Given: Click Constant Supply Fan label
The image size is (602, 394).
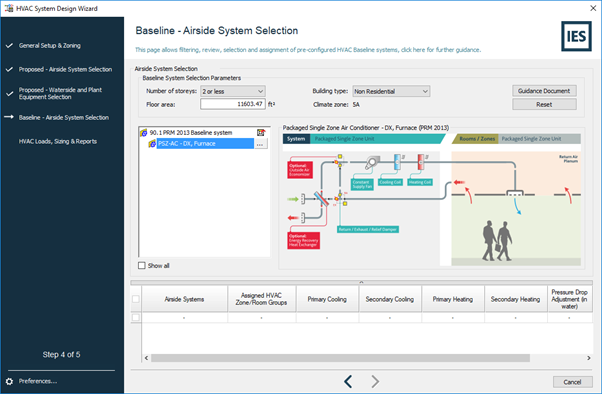Looking at the screenshot, I should pos(362,185).
